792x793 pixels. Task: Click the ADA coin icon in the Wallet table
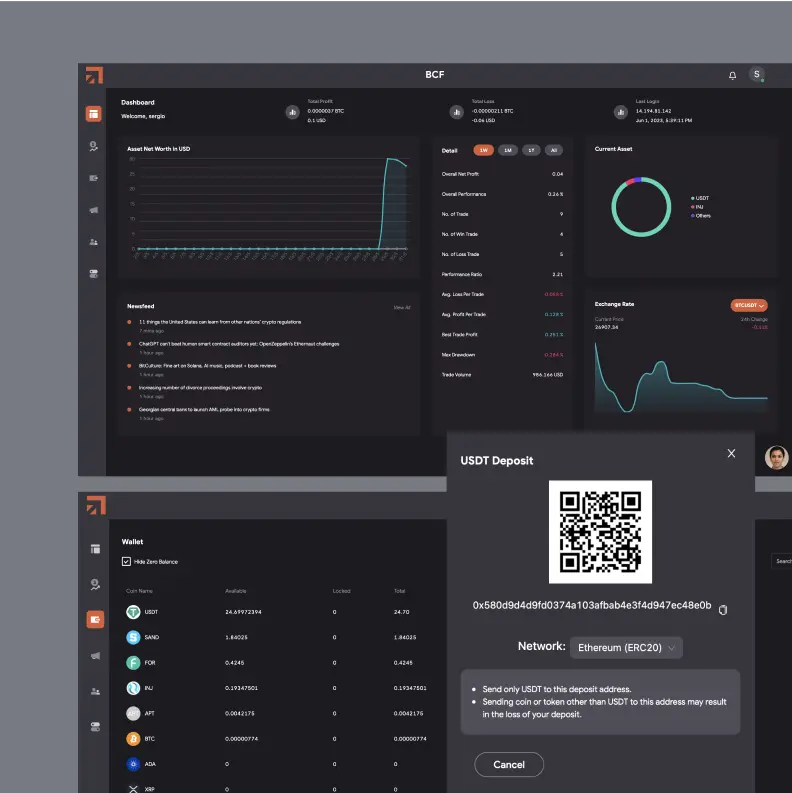click(x=133, y=764)
